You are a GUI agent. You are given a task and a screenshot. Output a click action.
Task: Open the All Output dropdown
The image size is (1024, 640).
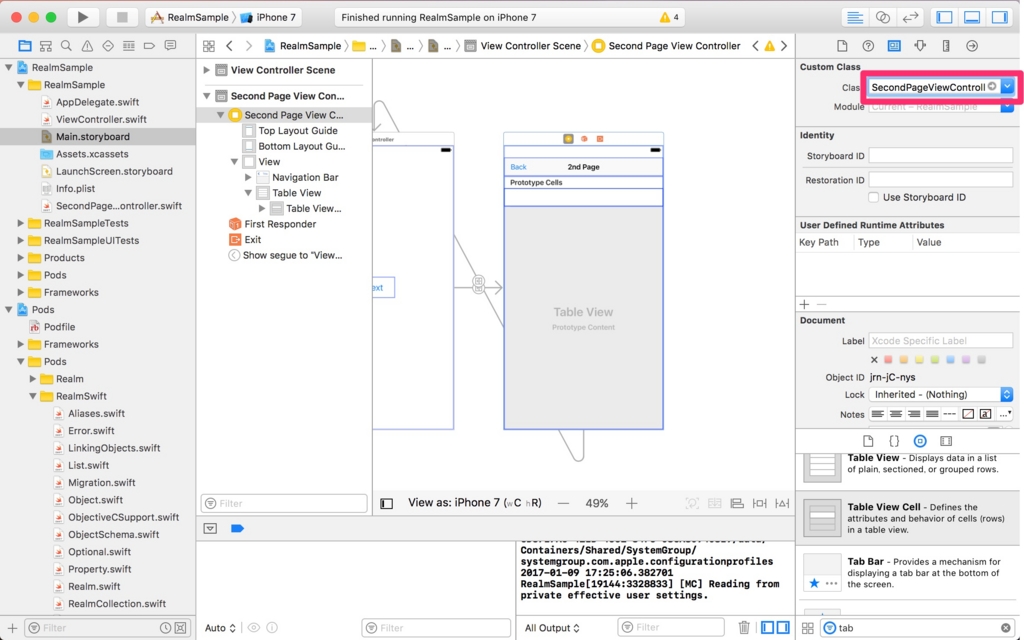click(x=552, y=628)
